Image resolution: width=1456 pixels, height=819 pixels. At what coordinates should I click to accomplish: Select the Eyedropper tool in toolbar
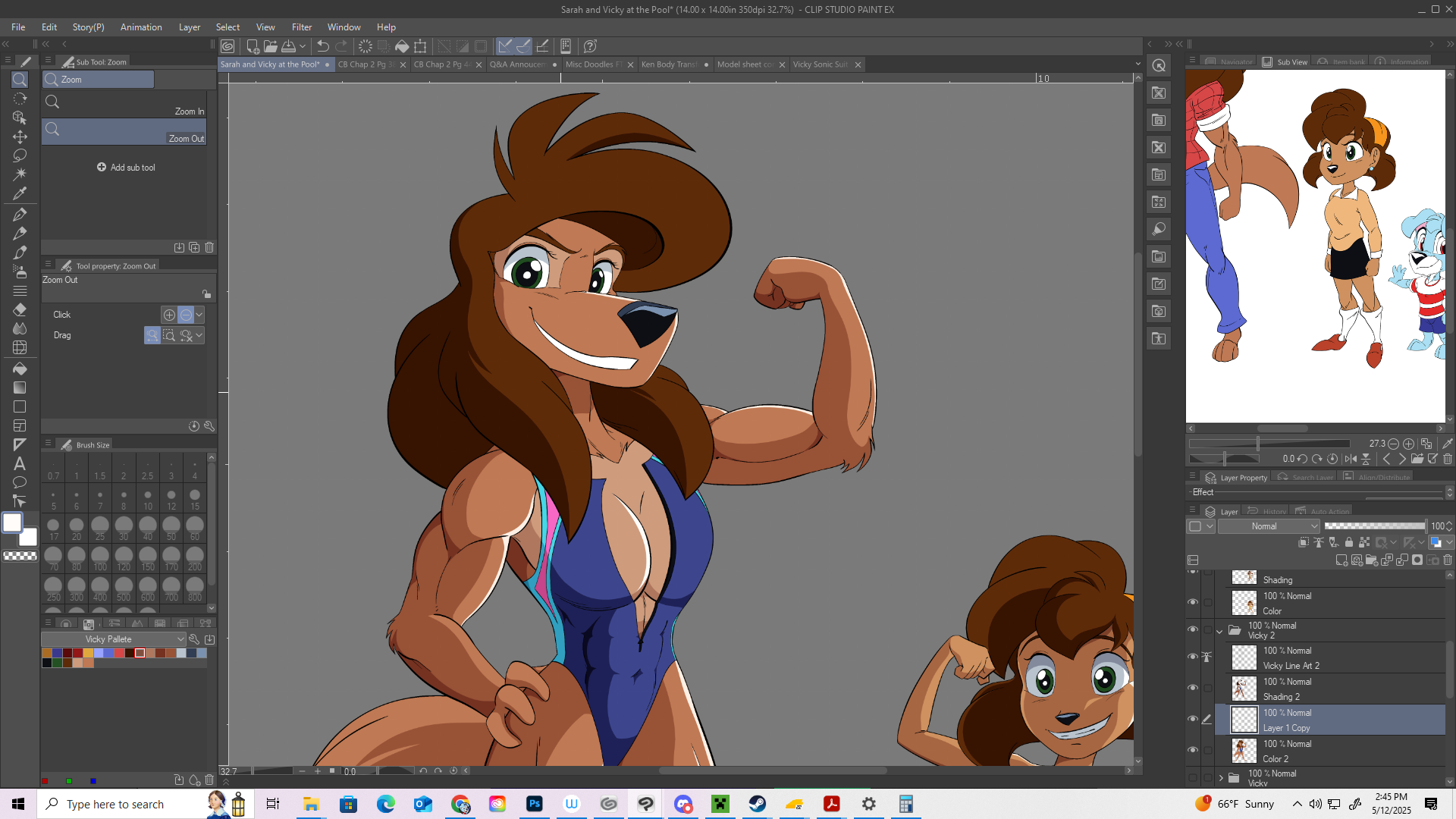coord(20,193)
